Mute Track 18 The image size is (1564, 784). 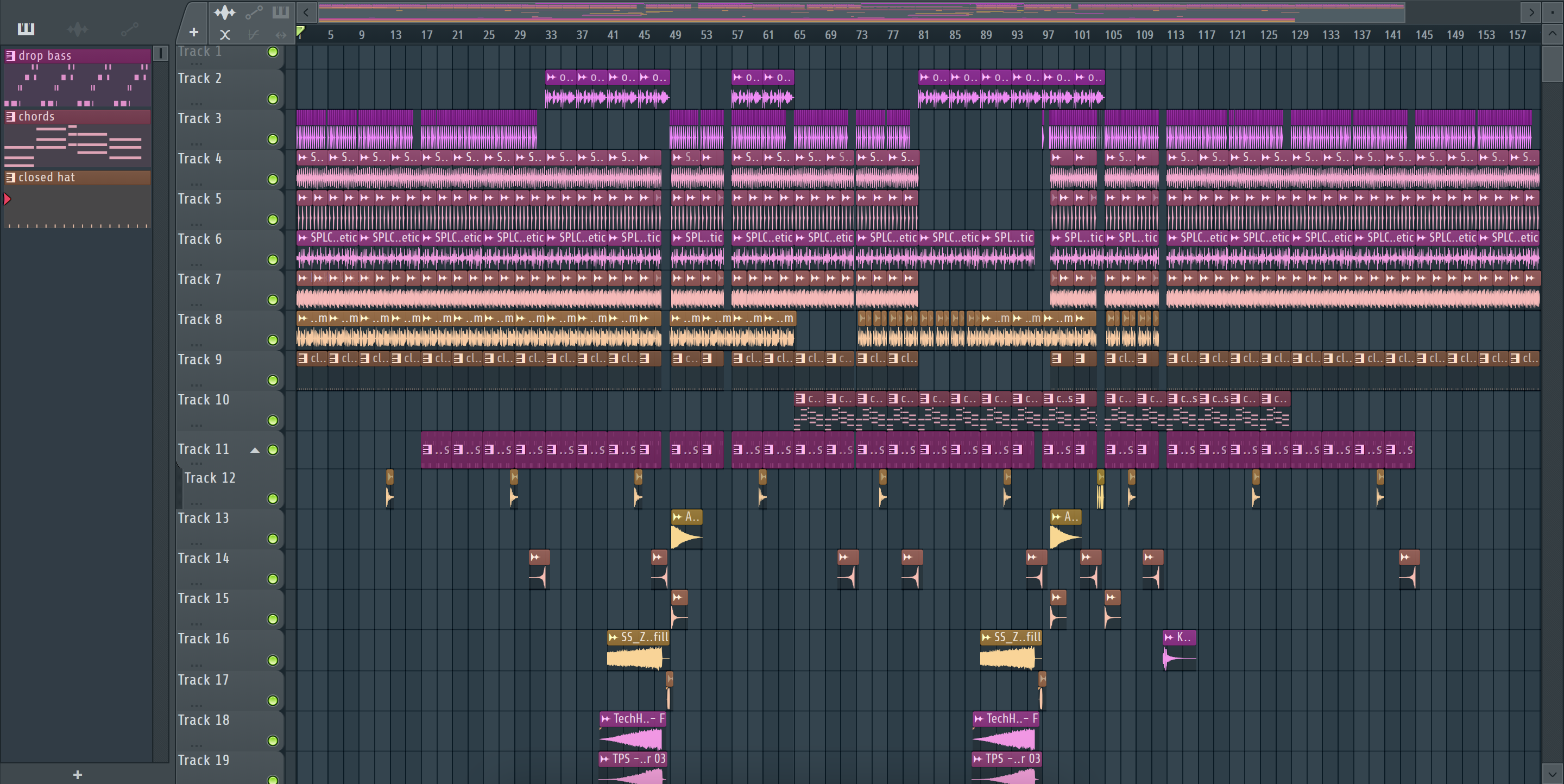(x=273, y=741)
